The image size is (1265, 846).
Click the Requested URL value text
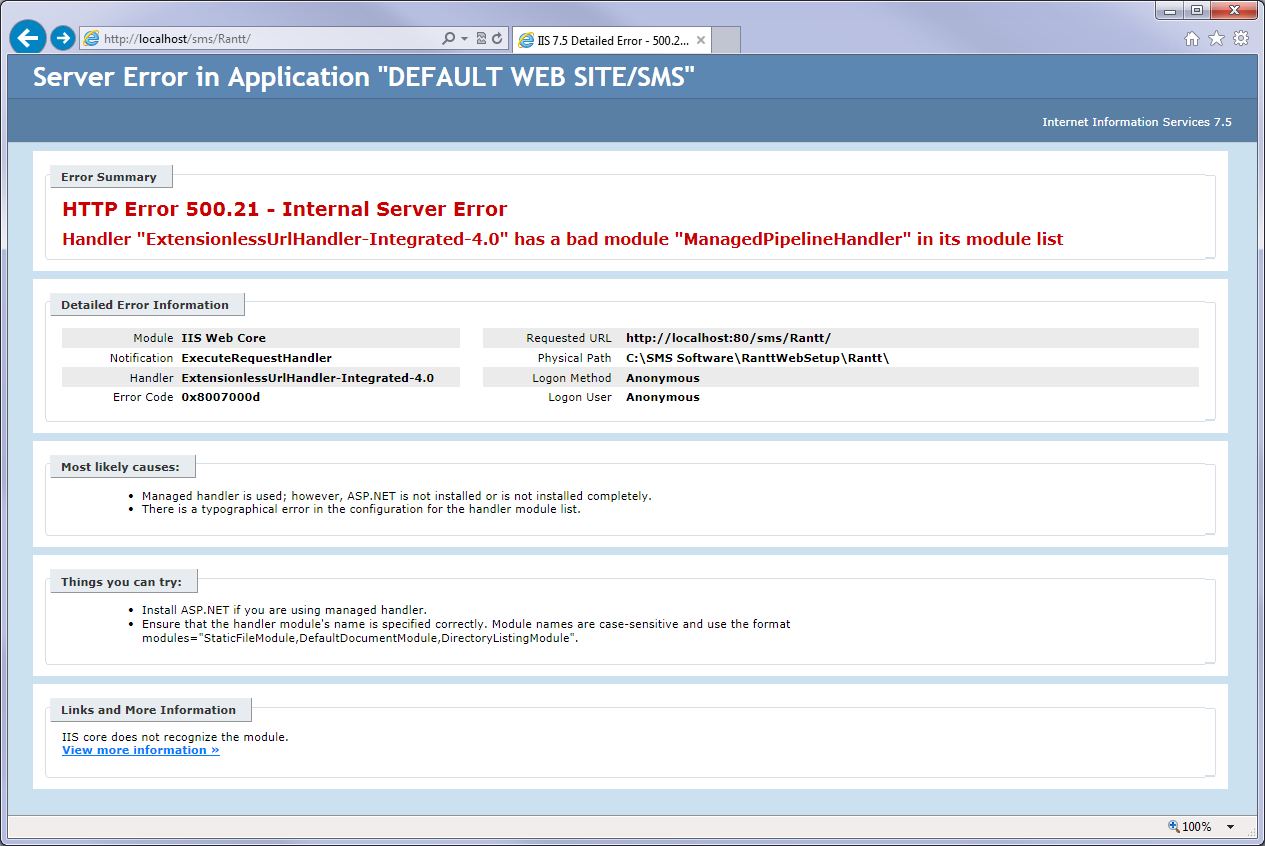click(x=728, y=338)
